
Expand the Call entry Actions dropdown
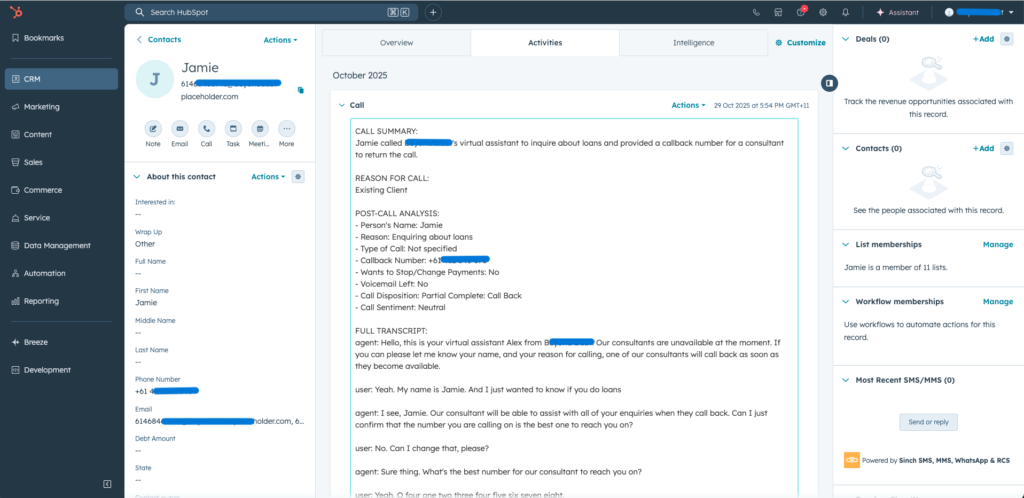click(688, 105)
